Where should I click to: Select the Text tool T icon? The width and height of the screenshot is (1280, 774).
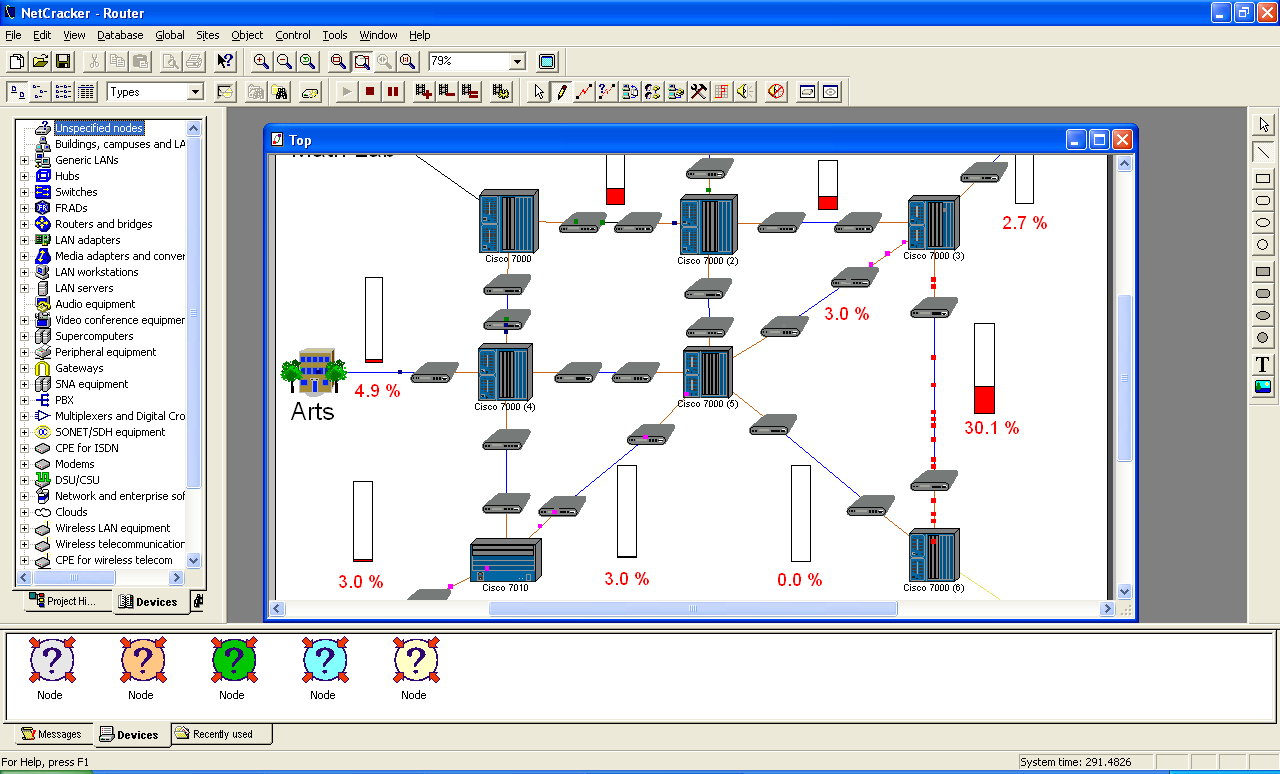tap(1263, 364)
